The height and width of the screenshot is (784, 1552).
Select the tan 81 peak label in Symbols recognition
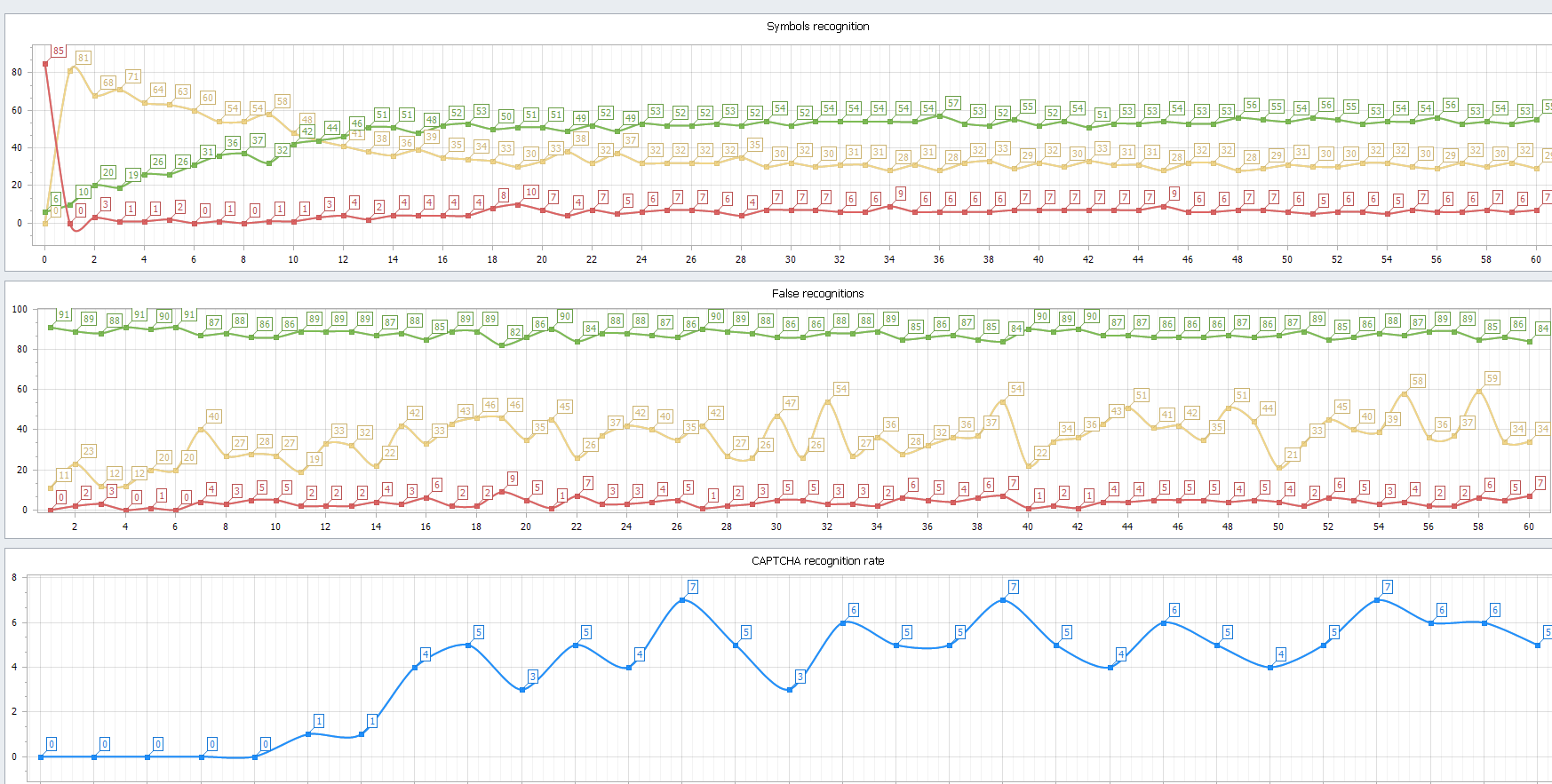point(84,58)
